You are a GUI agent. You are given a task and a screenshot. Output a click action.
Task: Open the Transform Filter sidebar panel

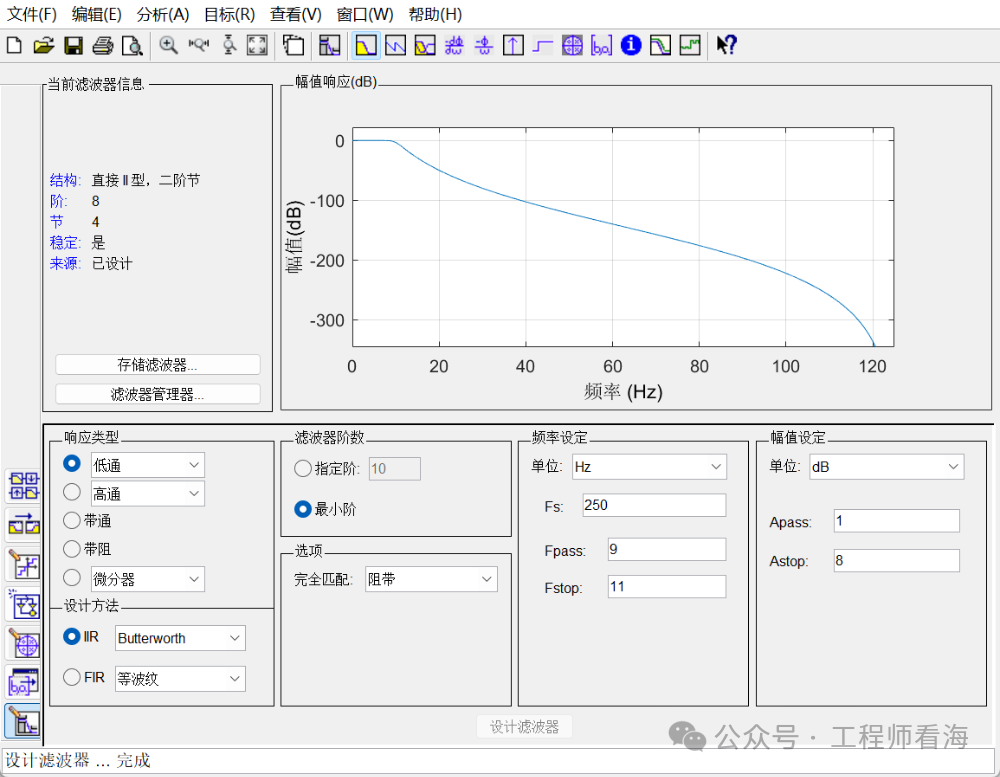click(x=24, y=525)
